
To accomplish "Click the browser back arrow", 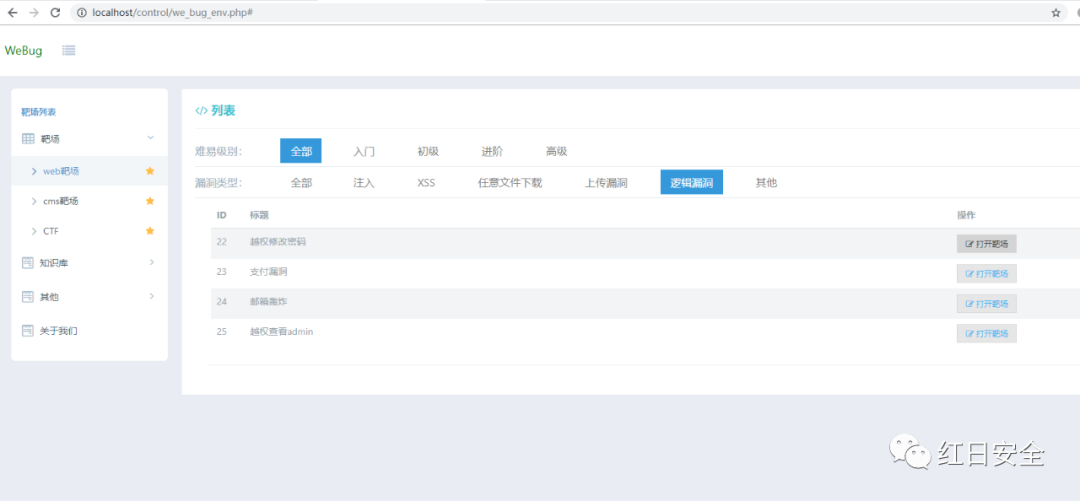I will coord(12,12).
